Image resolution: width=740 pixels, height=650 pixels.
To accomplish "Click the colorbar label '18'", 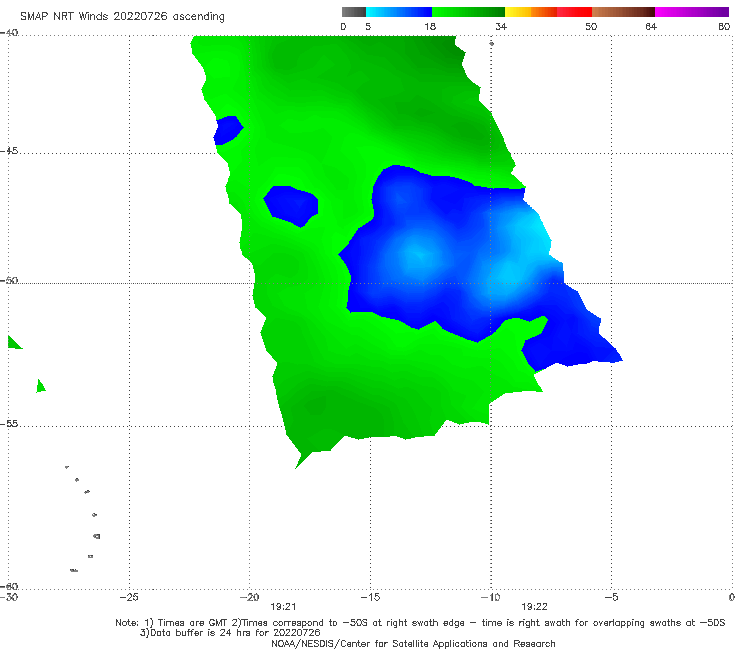I will (430, 26).
